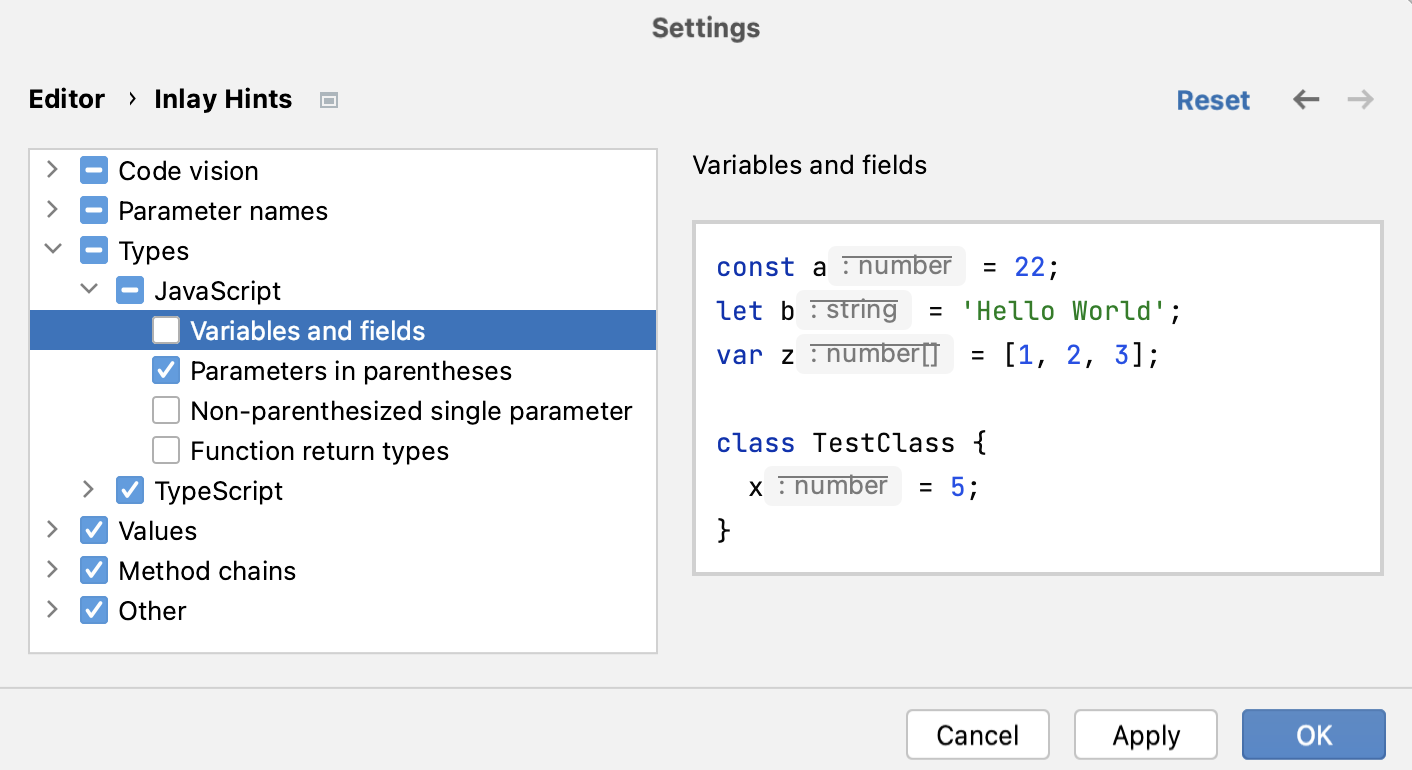The height and width of the screenshot is (770, 1412).
Task: Click the Reset link
Action: pyautogui.click(x=1213, y=100)
